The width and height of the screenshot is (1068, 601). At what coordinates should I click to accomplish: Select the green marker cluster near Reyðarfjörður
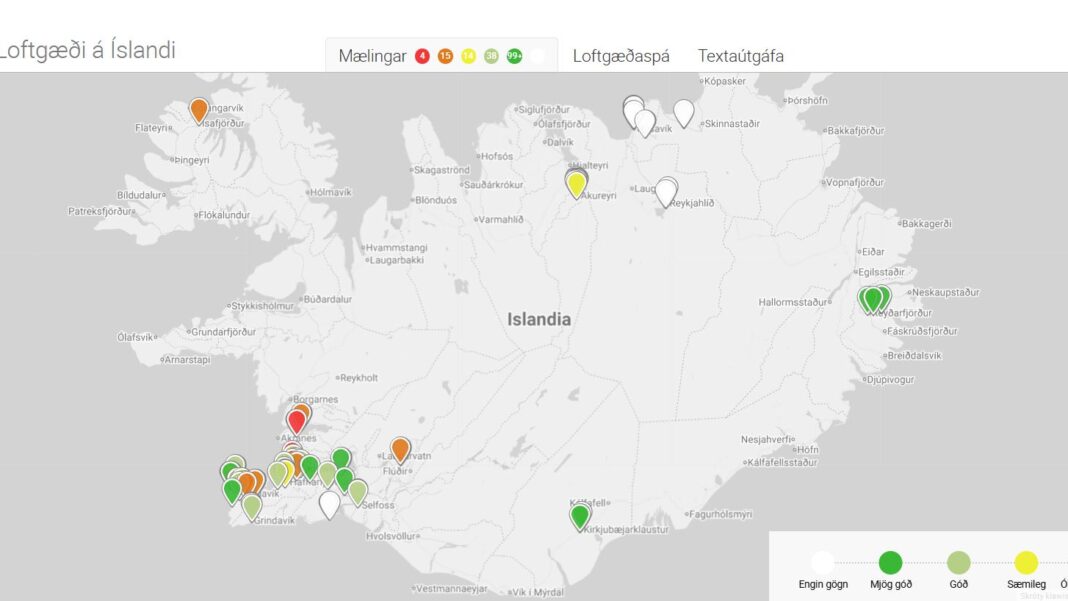click(873, 299)
